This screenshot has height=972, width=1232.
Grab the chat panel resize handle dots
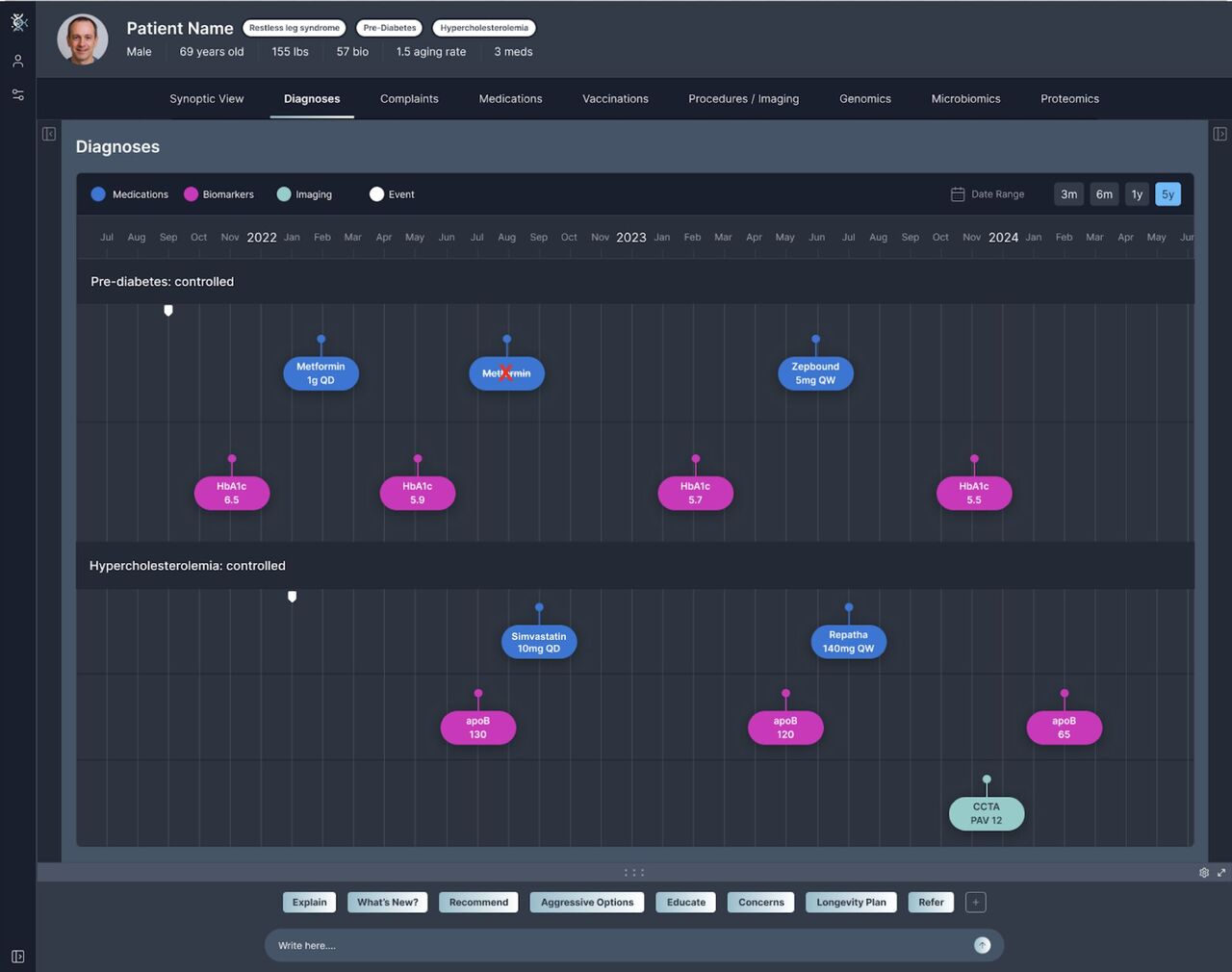click(x=634, y=873)
